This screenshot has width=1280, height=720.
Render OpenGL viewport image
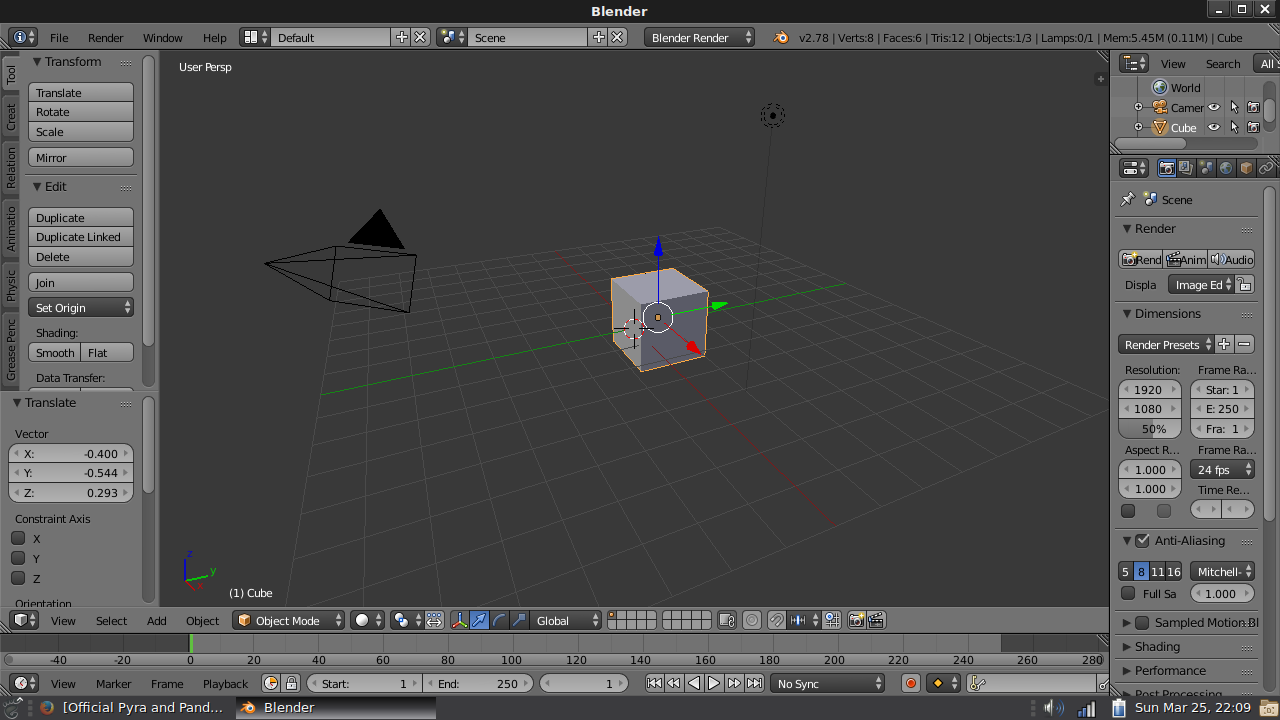click(856, 620)
